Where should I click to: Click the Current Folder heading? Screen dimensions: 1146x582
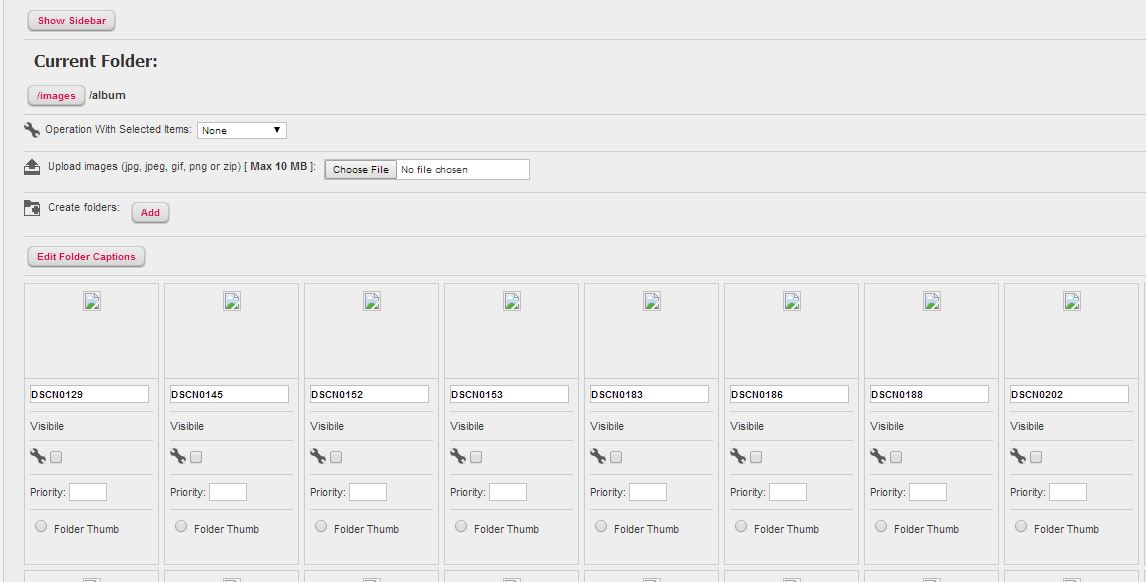[x=96, y=61]
